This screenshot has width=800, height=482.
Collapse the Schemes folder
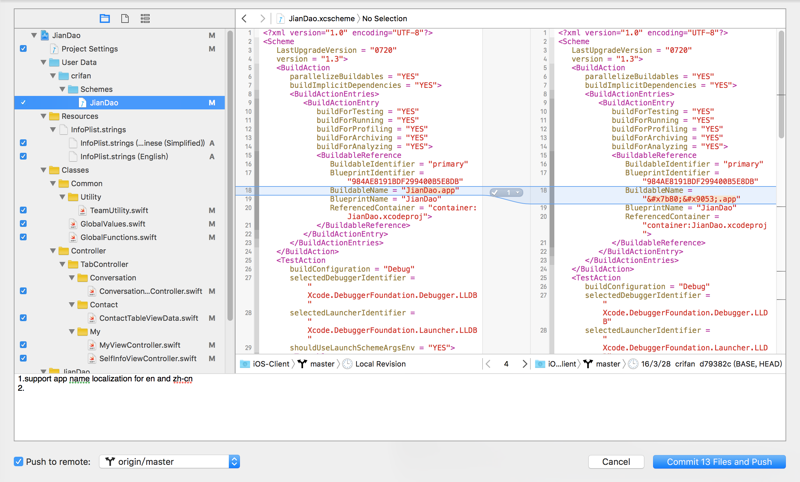coord(62,89)
